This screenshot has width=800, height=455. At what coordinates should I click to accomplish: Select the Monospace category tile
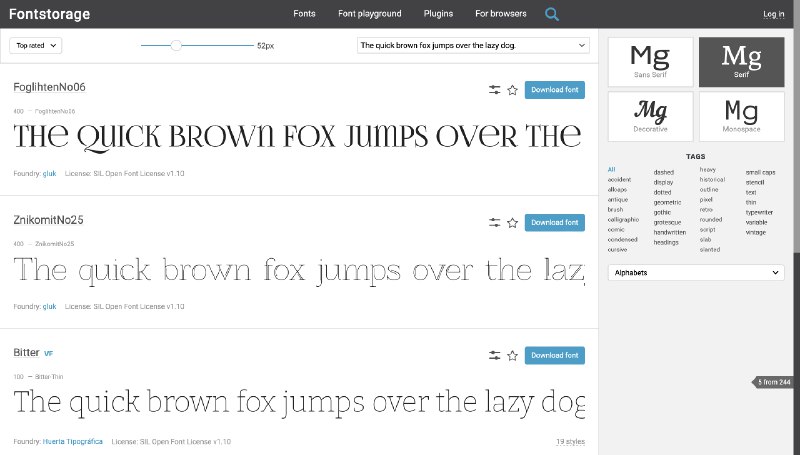741,116
